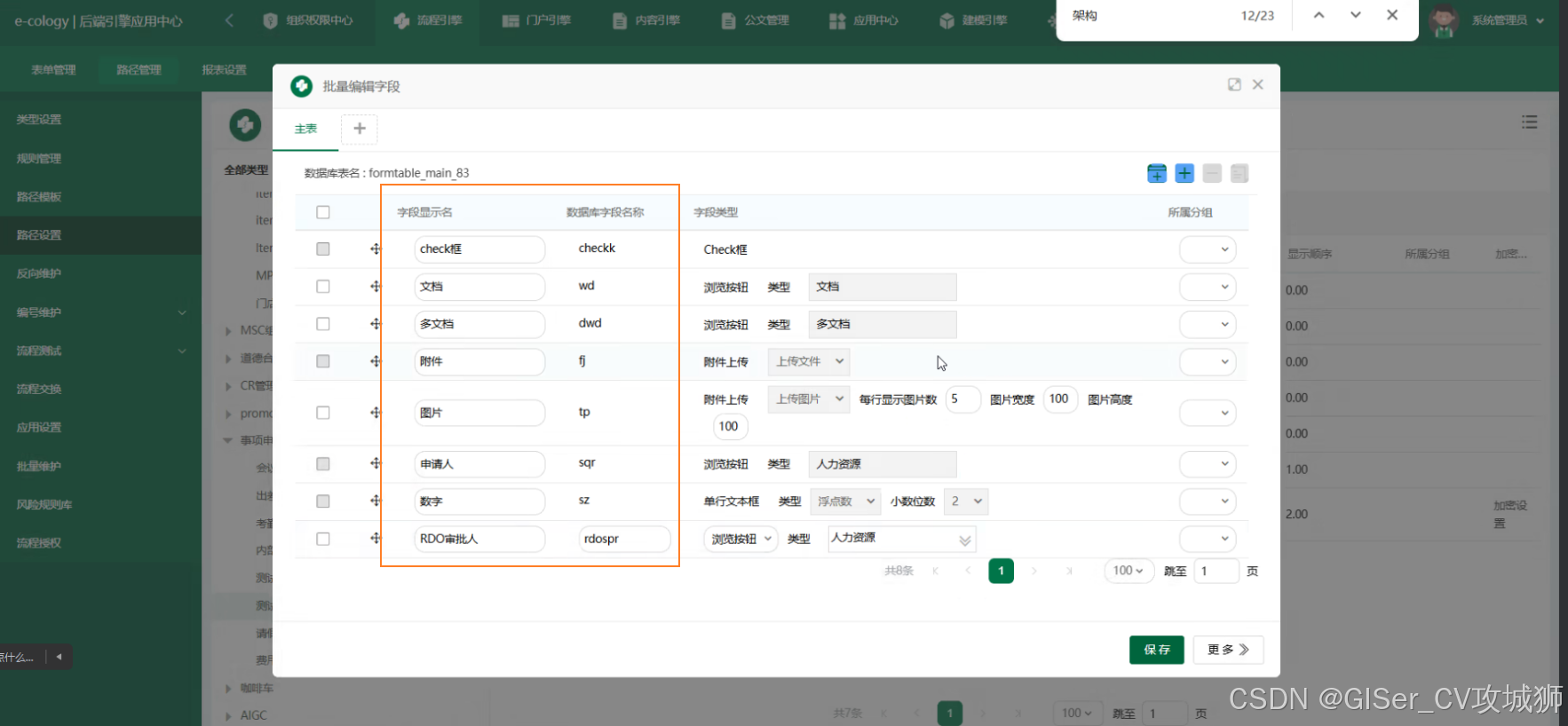Click the green logo icon behind the dialog
This screenshot has width=1568, height=726.
(x=245, y=125)
